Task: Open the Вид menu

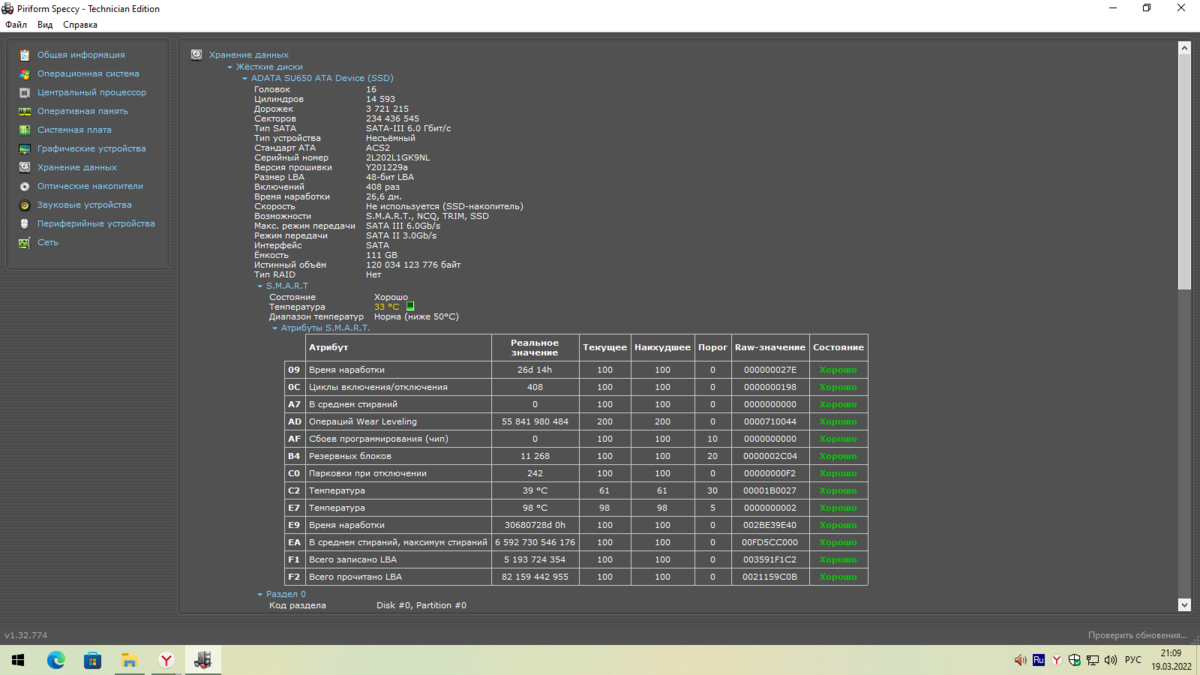Action: [x=45, y=25]
